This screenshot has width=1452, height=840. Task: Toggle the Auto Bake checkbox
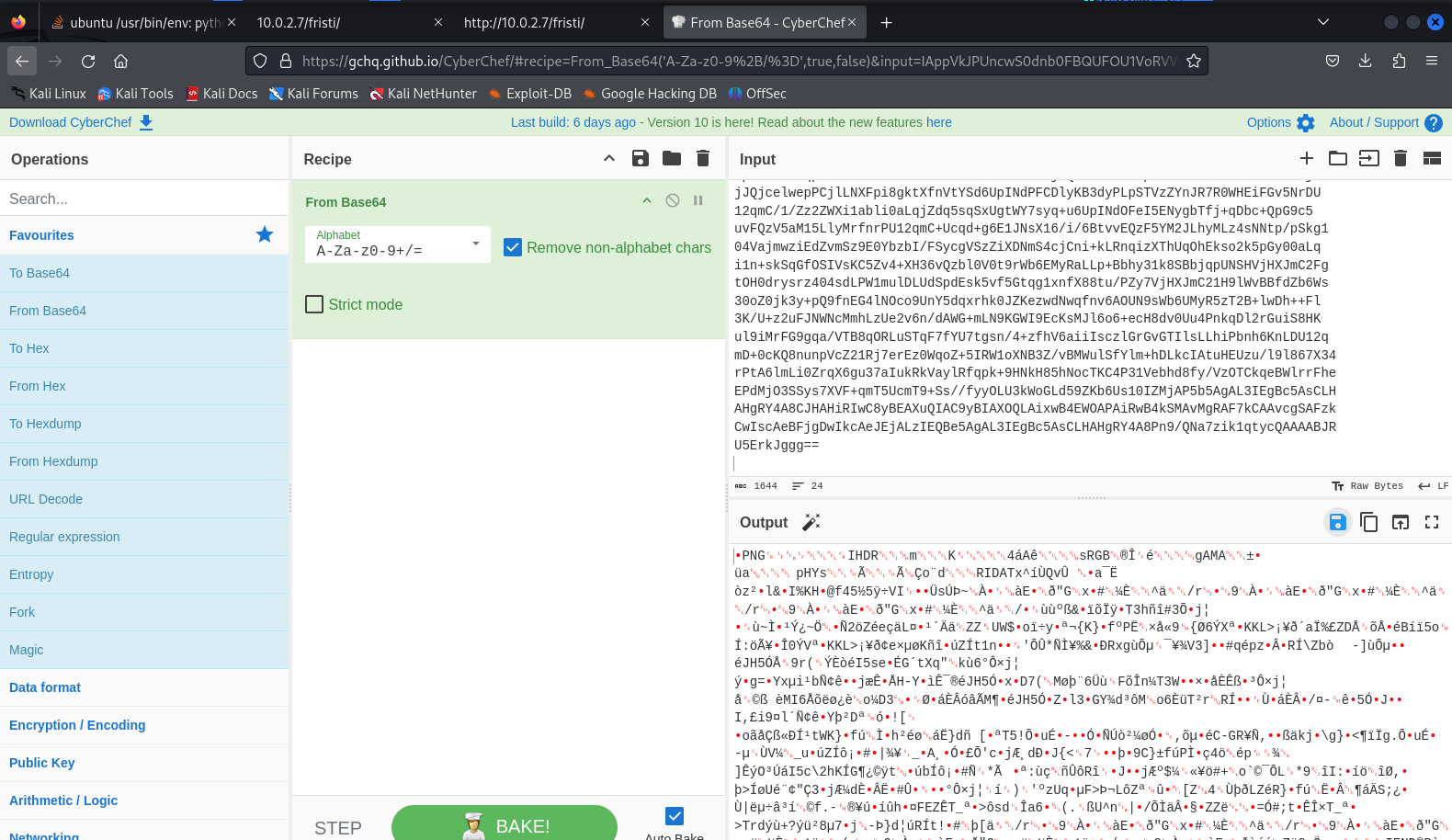[675, 816]
